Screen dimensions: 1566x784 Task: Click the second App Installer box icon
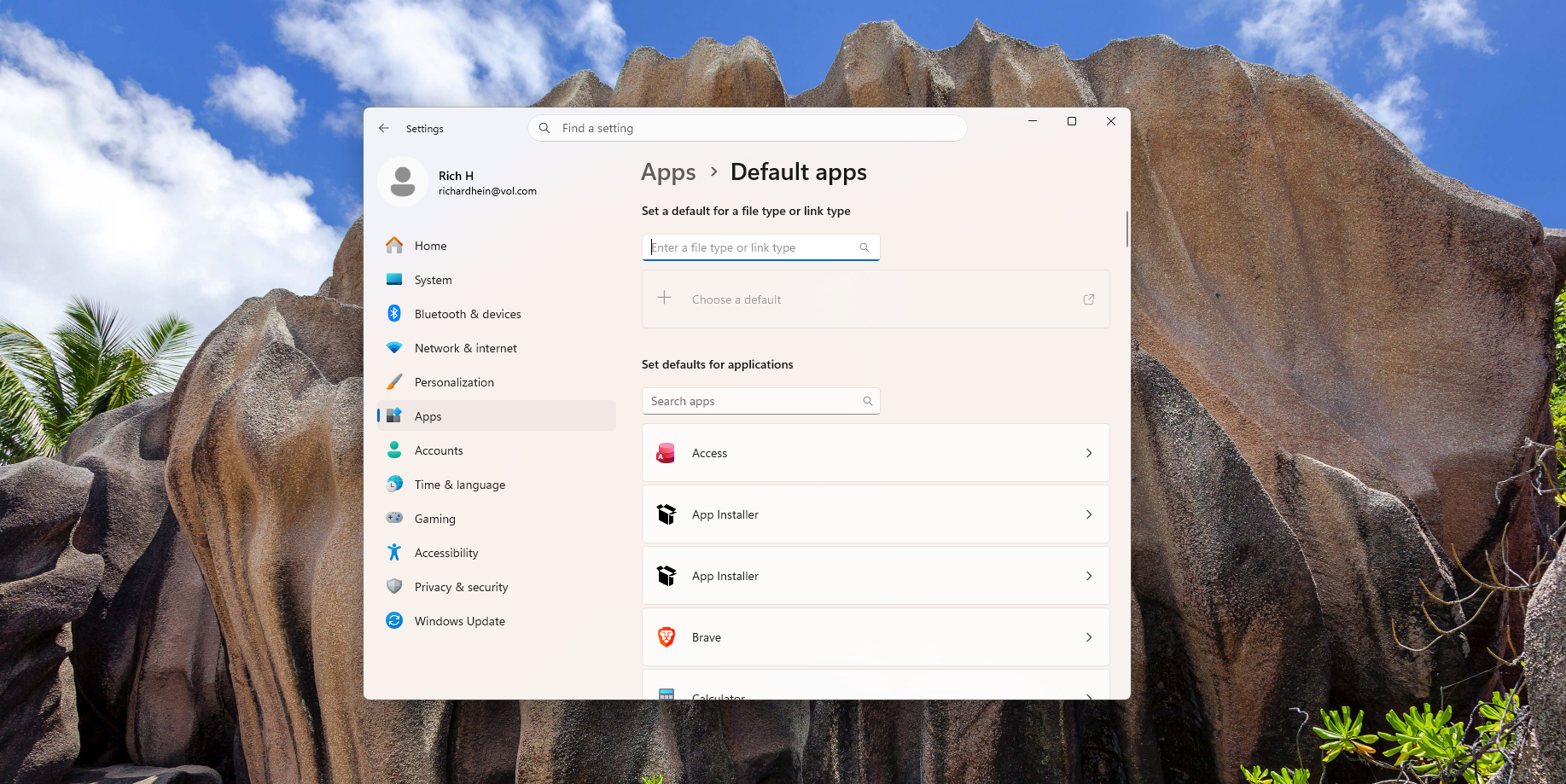[x=667, y=576]
